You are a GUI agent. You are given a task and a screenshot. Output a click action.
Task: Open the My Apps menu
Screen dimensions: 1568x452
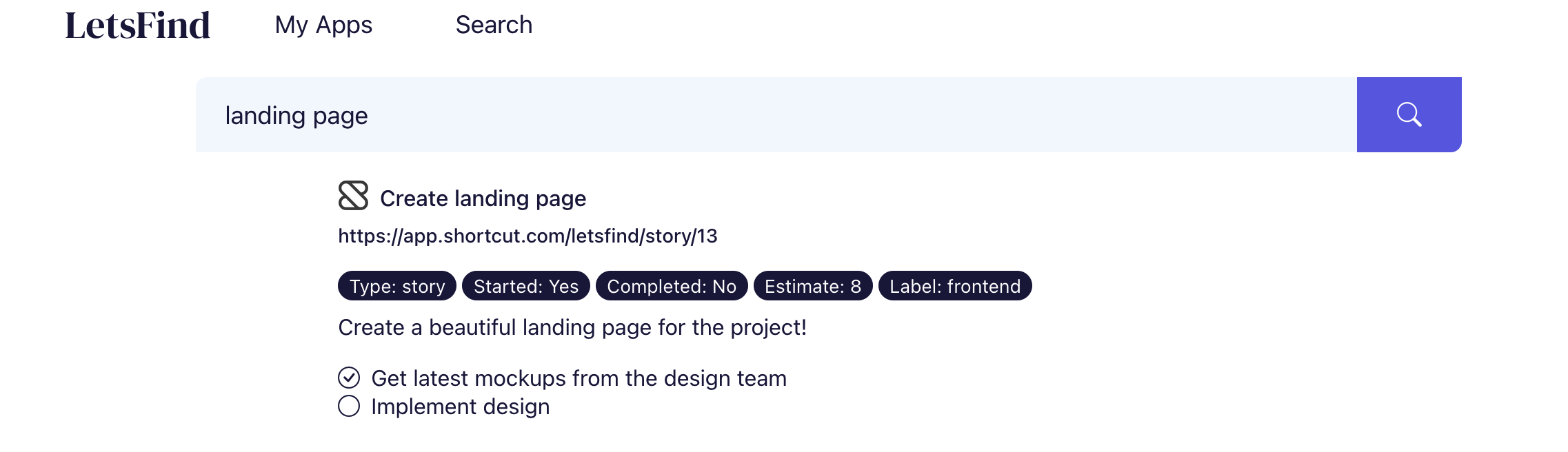tap(323, 24)
